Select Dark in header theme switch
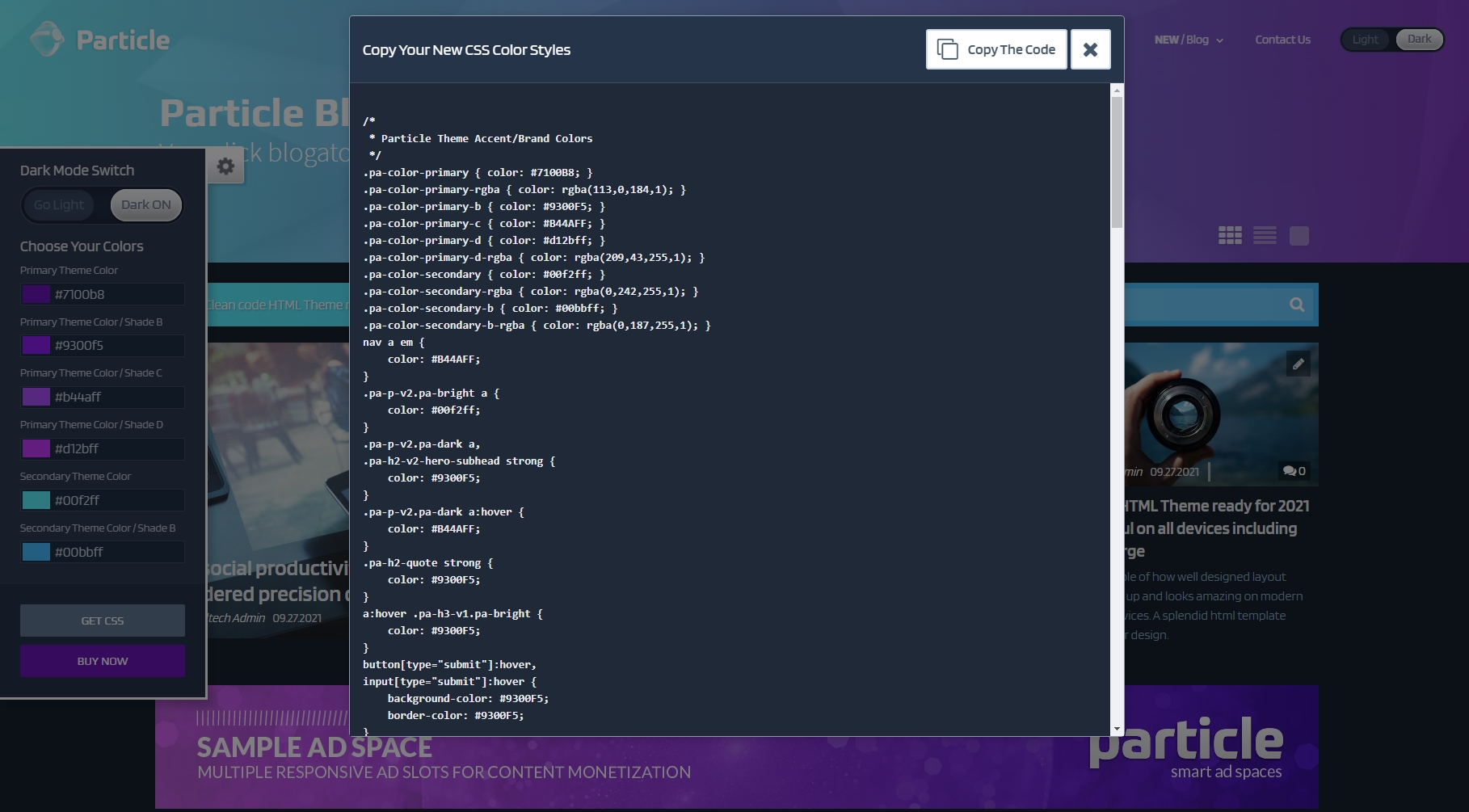 [1419, 40]
